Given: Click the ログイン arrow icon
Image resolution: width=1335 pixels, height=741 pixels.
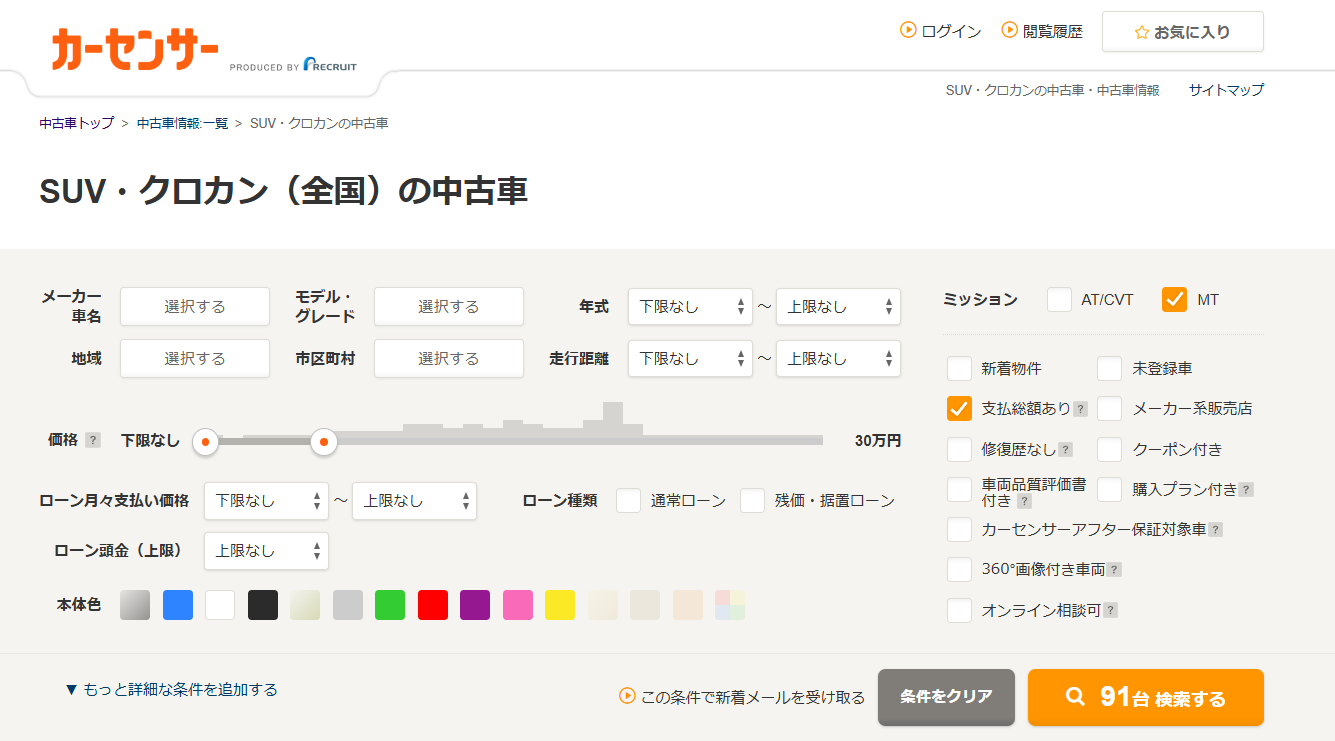Looking at the screenshot, I should click(908, 30).
